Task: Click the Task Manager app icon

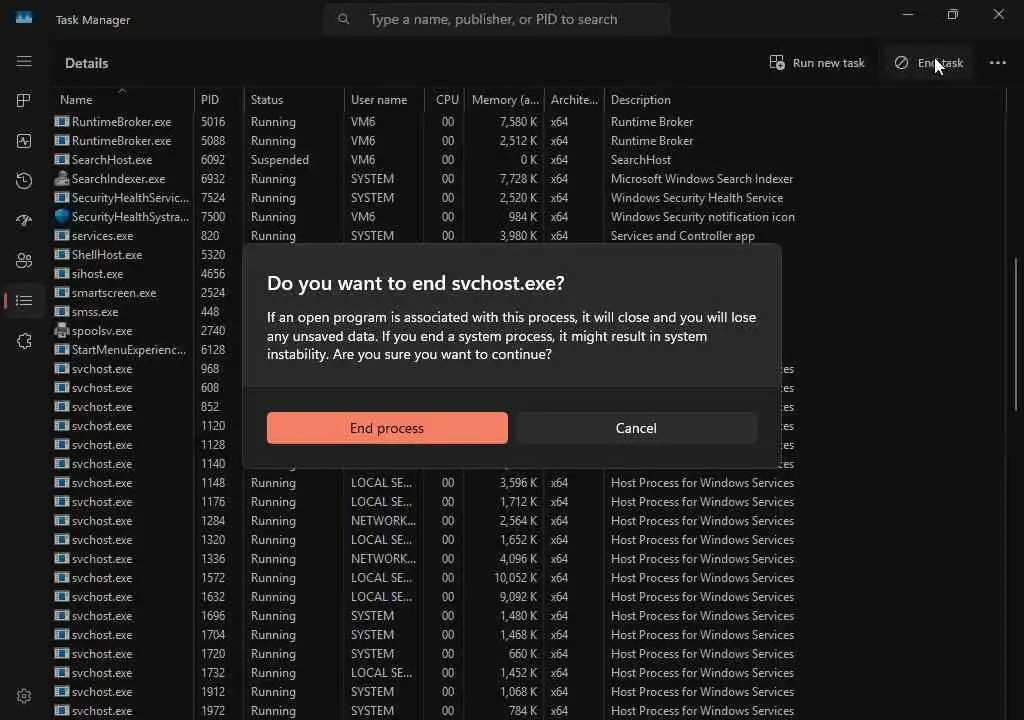Action: 24,18
